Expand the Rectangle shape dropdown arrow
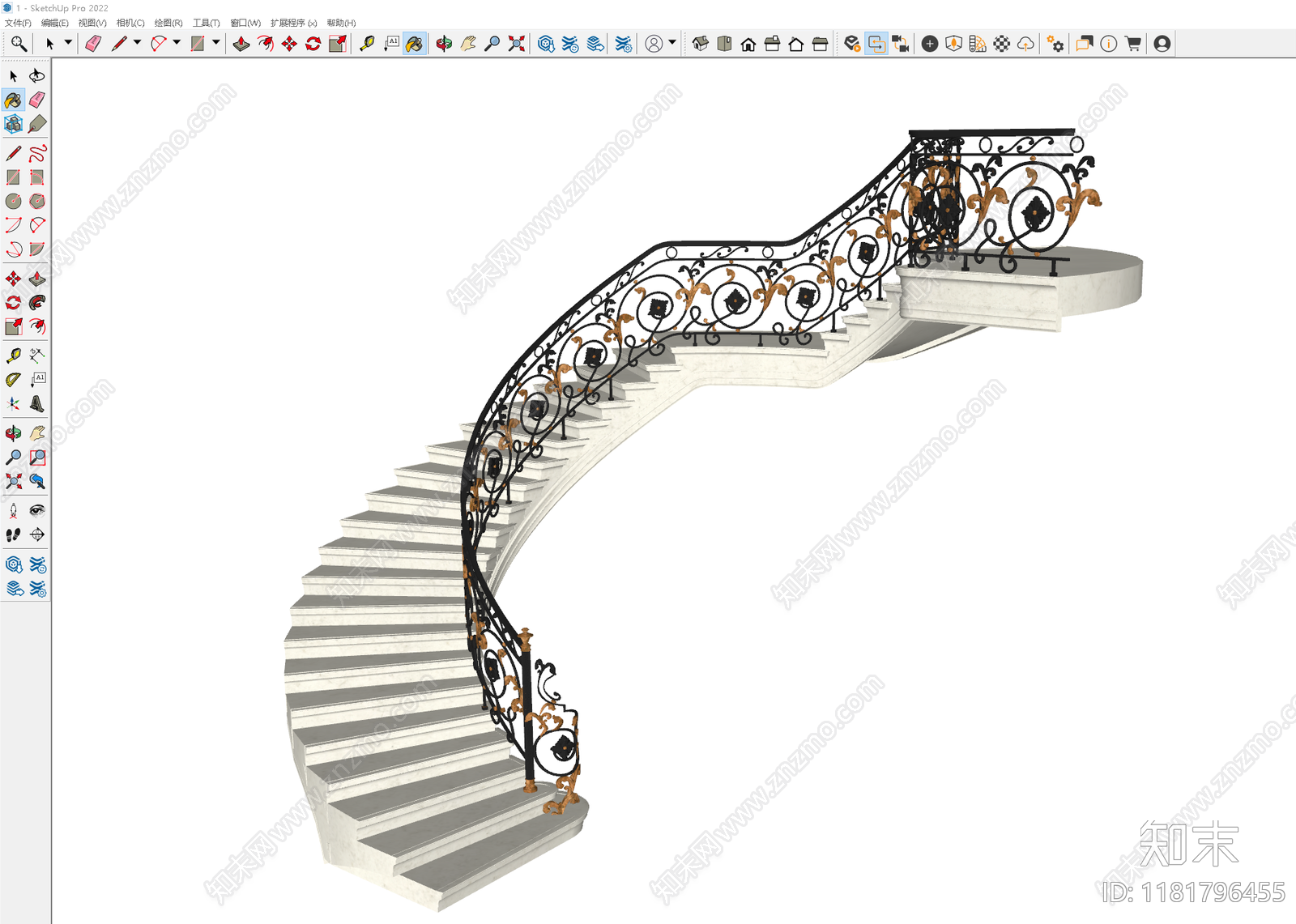The image size is (1296, 924). click(x=216, y=42)
